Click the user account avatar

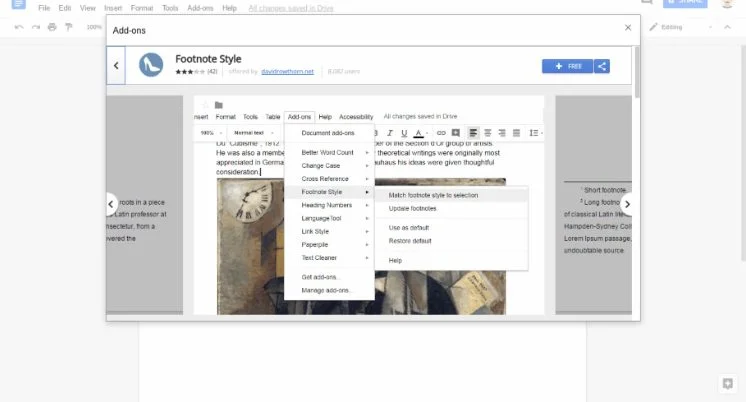(x=727, y=3)
